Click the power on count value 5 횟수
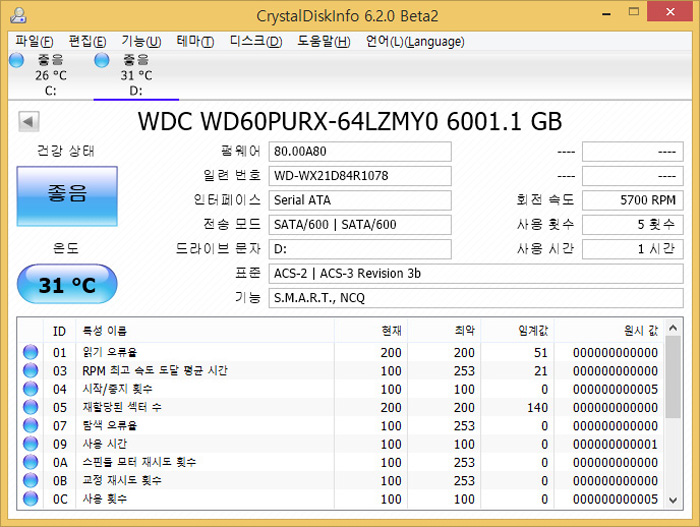This screenshot has height=527, width=700. [x=633, y=225]
